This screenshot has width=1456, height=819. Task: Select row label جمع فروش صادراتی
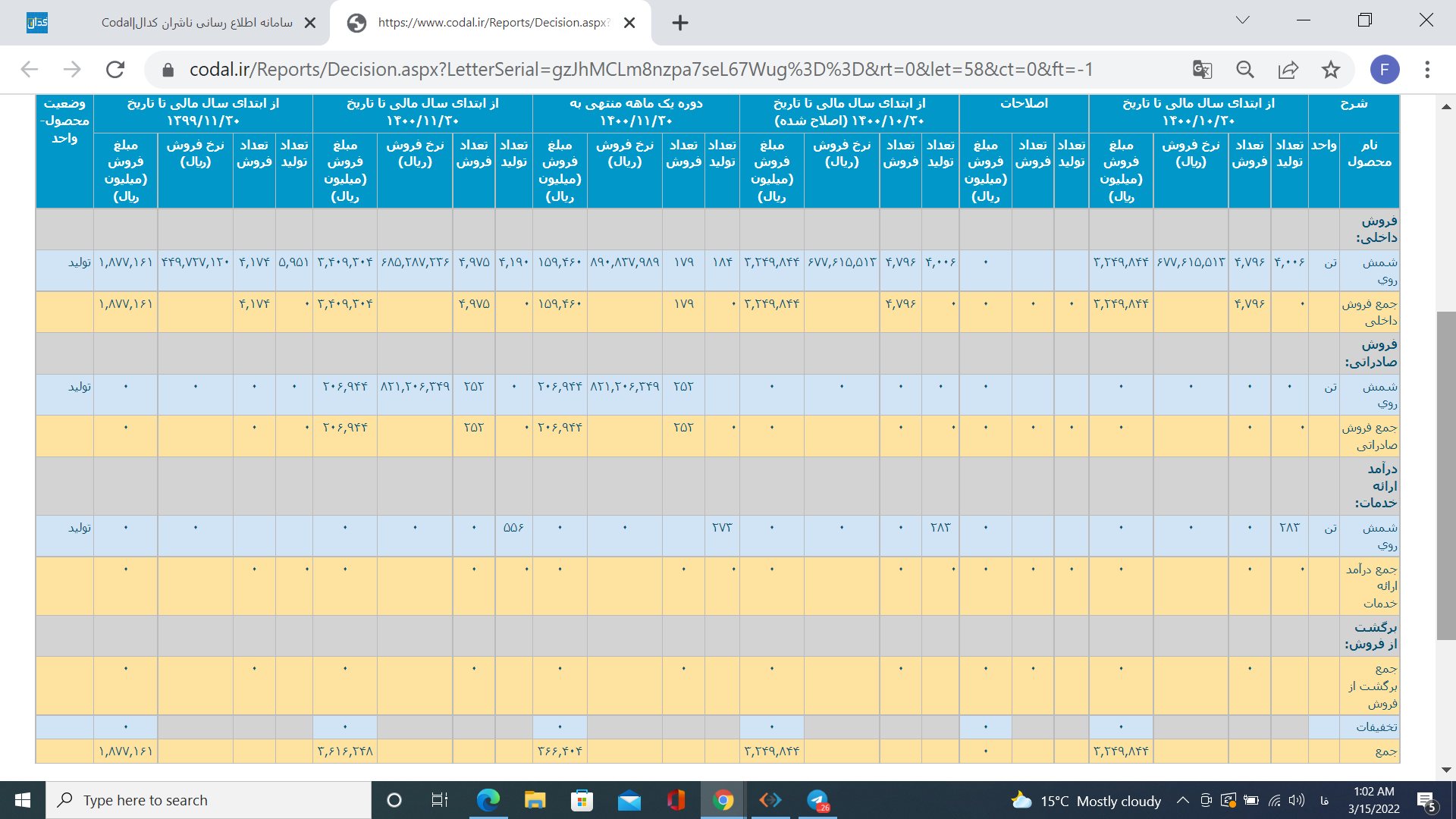(x=1370, y=436)
